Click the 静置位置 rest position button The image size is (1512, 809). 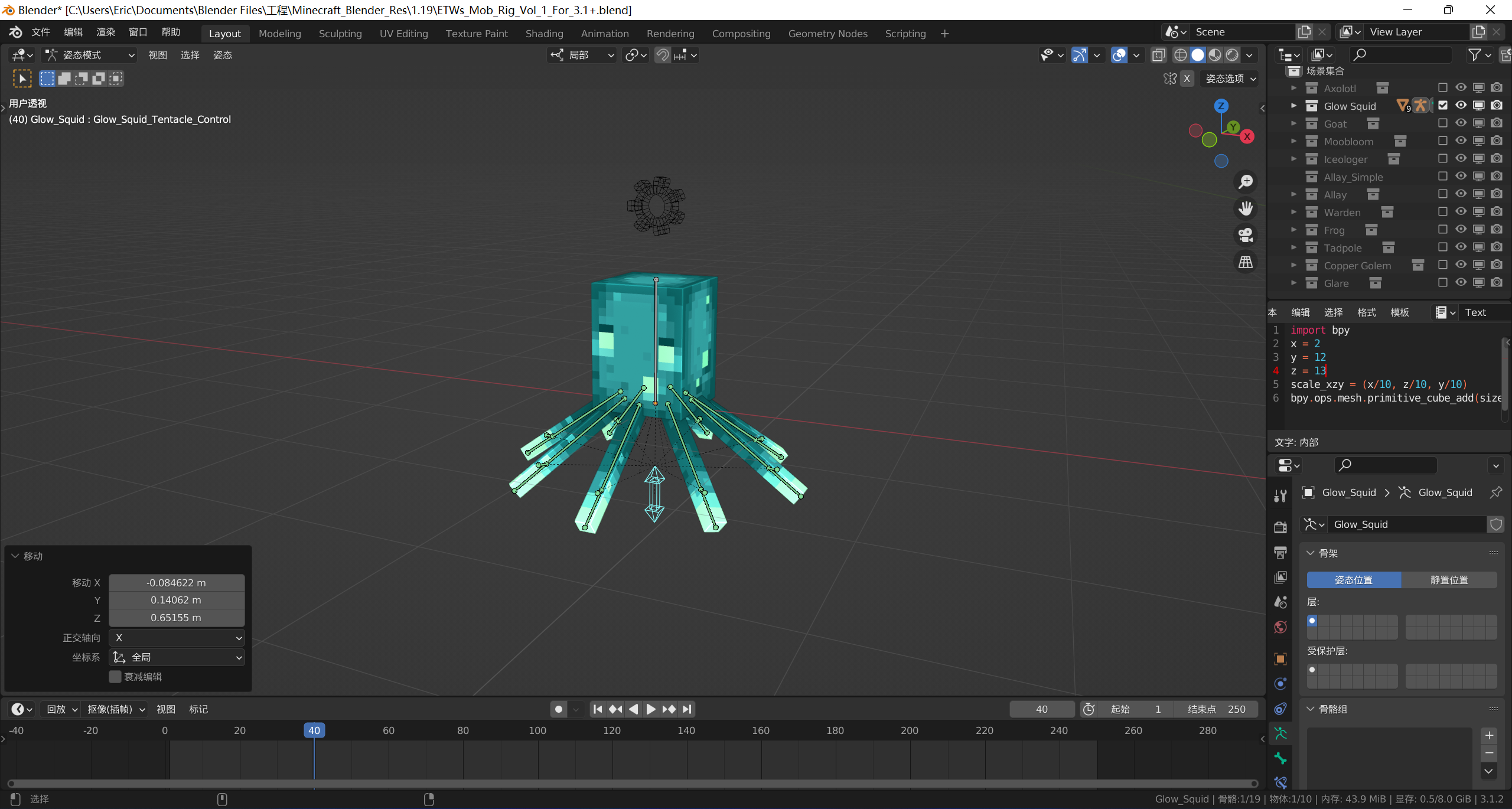click(1449, 580)
